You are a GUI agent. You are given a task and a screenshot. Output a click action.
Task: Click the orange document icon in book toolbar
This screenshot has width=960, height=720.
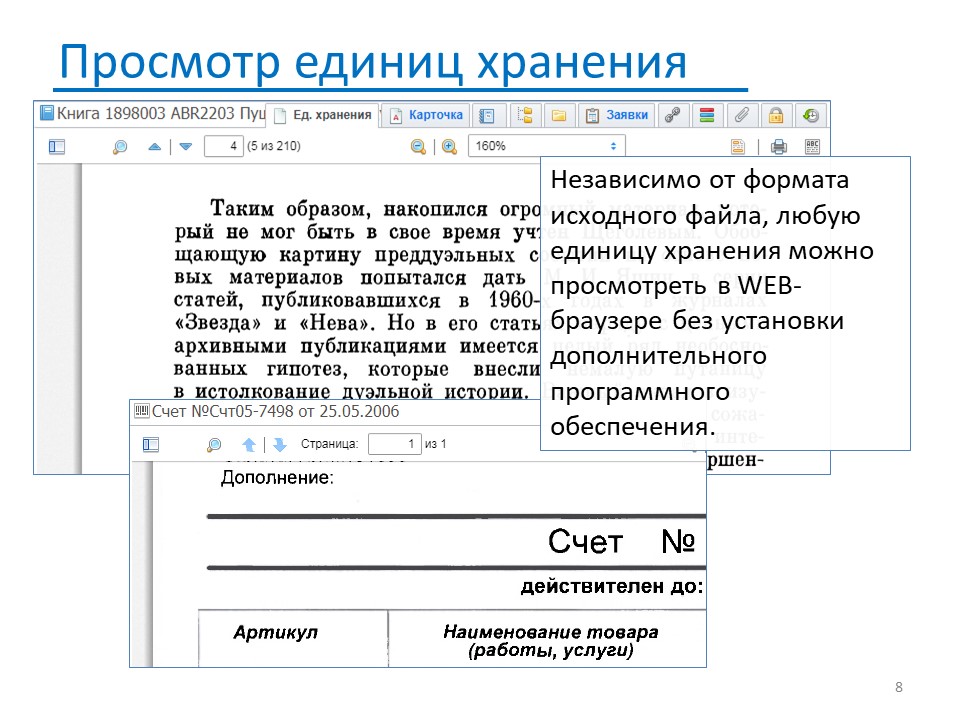click(738, 146)
